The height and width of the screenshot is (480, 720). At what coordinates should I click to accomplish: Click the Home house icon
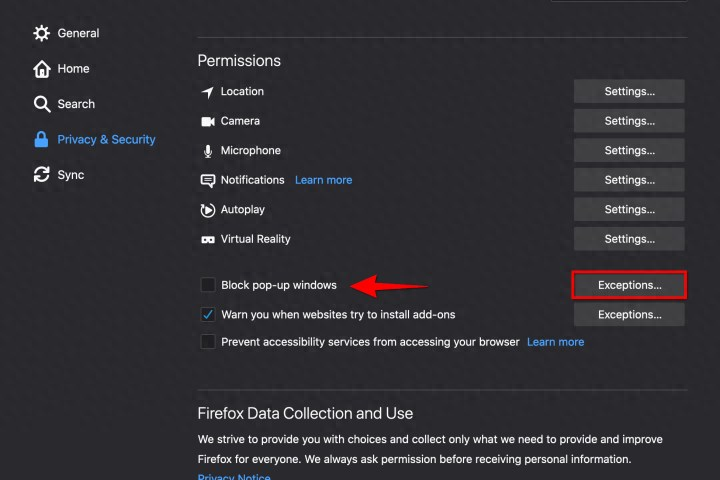click(42, 69)
